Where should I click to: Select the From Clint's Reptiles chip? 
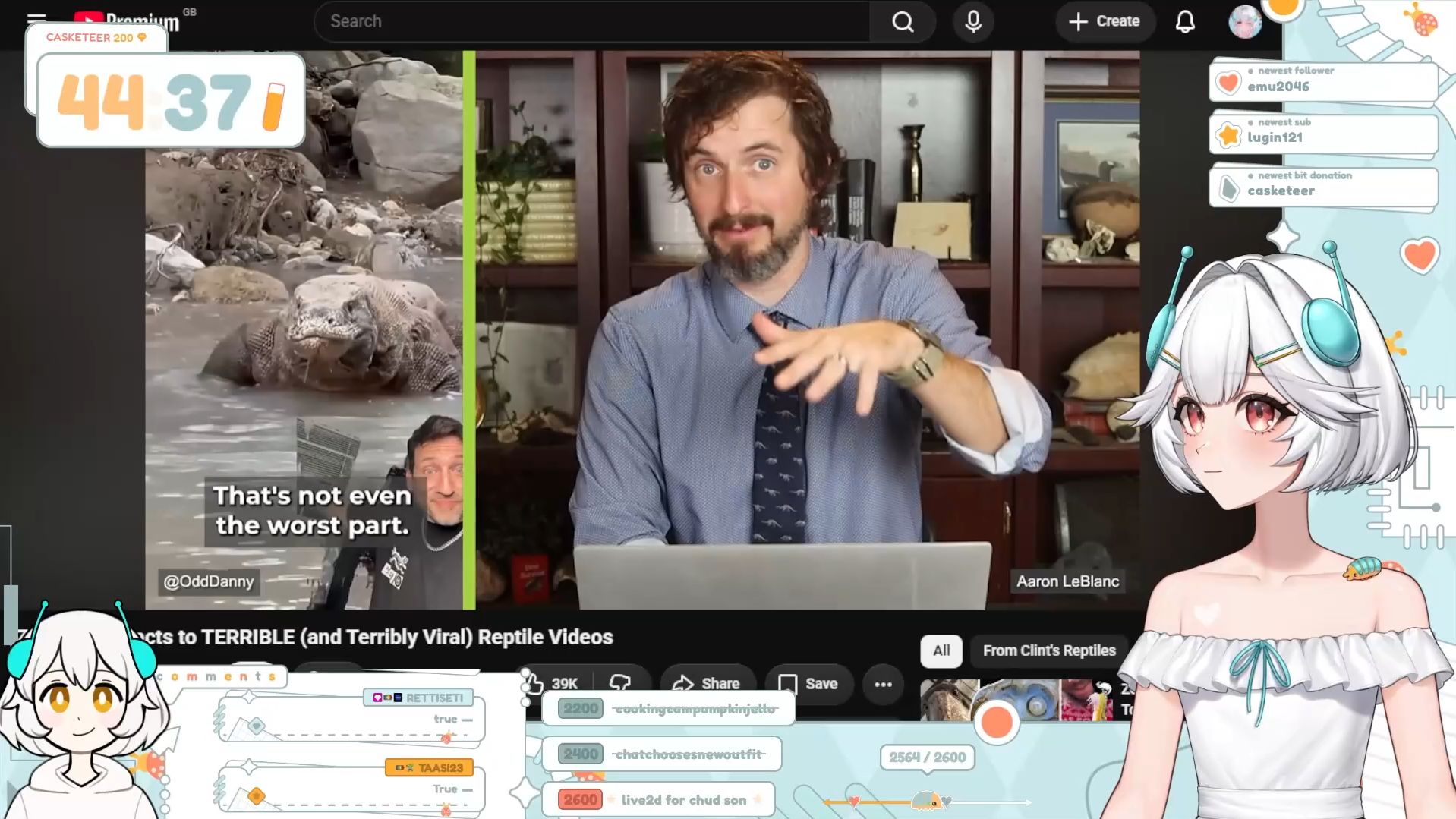(x=1049, y=650)
